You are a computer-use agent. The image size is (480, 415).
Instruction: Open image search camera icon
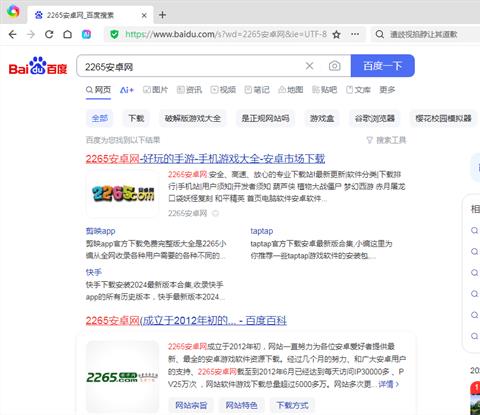pos(334,66)
